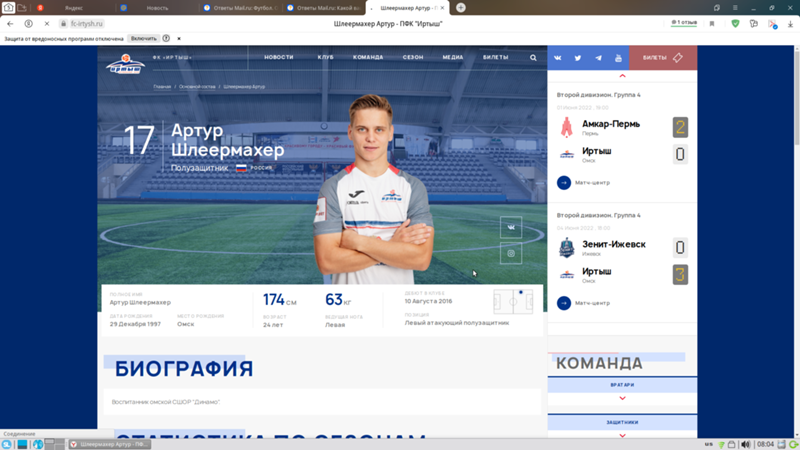This screenshot has height=450, width=800.
Task: Click the keyboard layout us indicator
Action: tap(708, 444)
